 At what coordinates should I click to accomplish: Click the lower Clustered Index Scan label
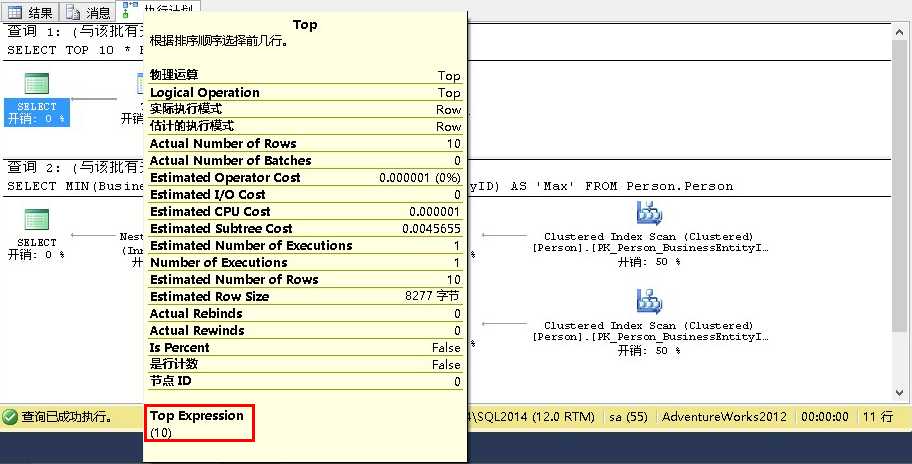pos(649,326)
